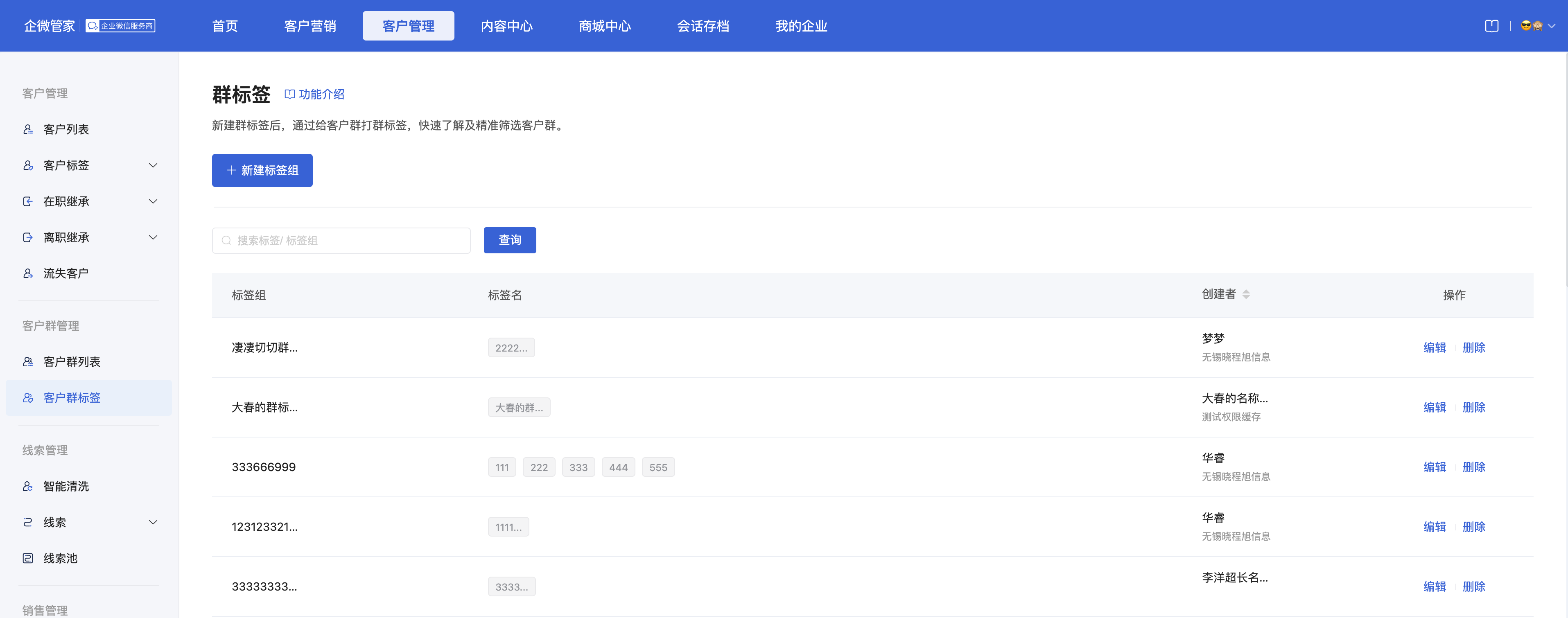The height and width of the screenshot is (618, 1568).
Task: Open the 功能介绍 link
Action: coord(315,94)
